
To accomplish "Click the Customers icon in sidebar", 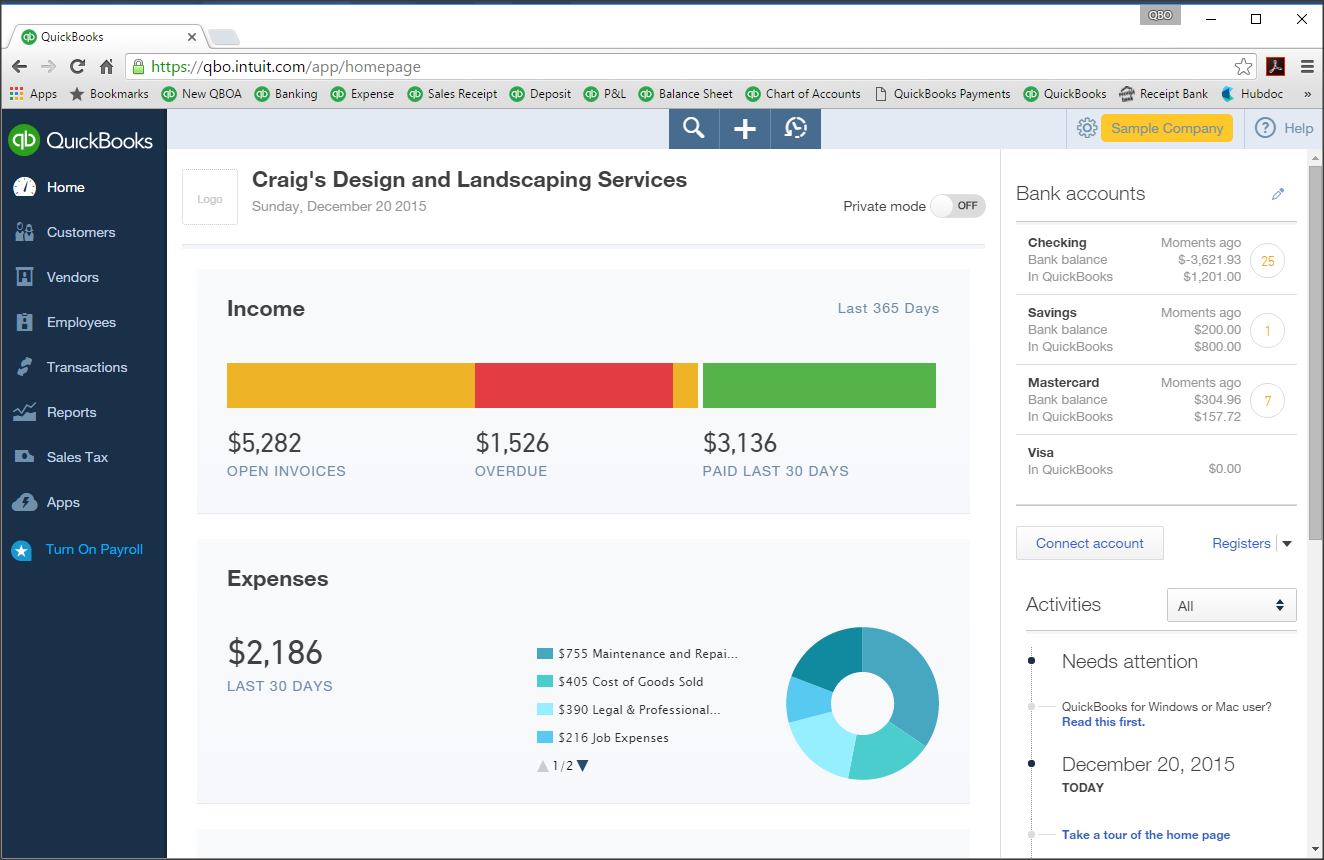I will (x=25, y=232).
